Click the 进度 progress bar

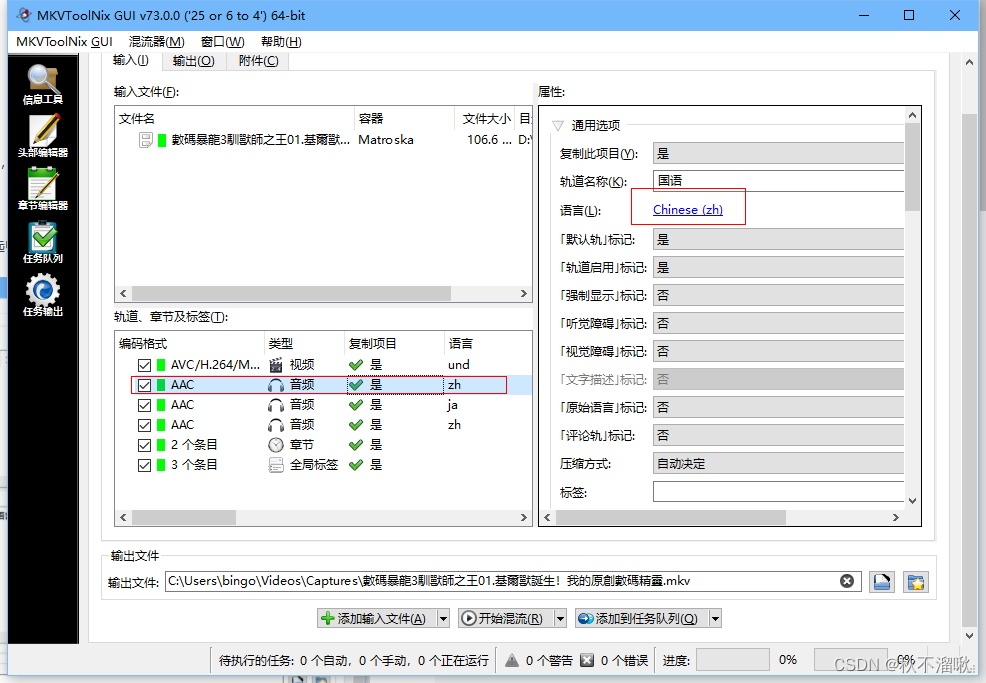(733, 660)
